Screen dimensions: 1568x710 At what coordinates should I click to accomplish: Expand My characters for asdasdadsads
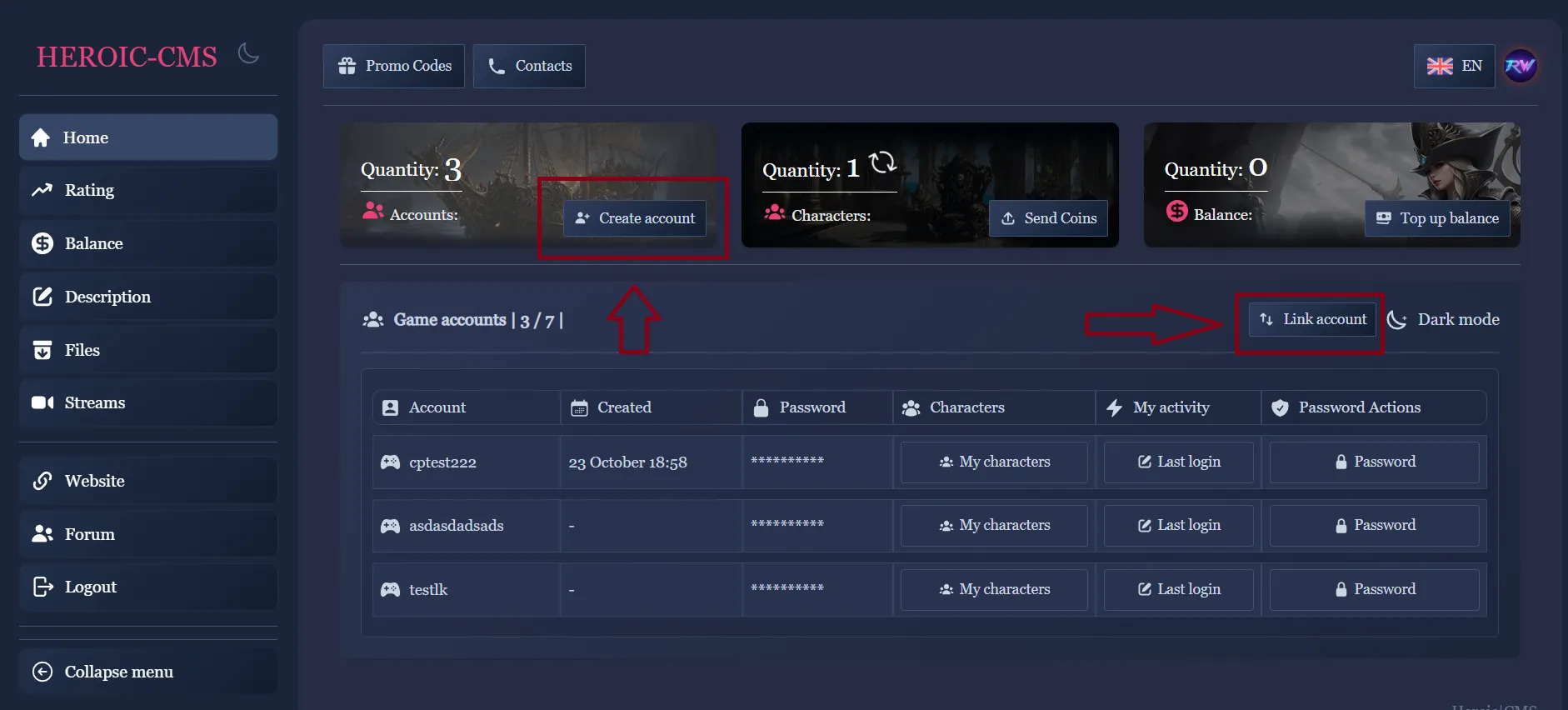tap(994, 526)
